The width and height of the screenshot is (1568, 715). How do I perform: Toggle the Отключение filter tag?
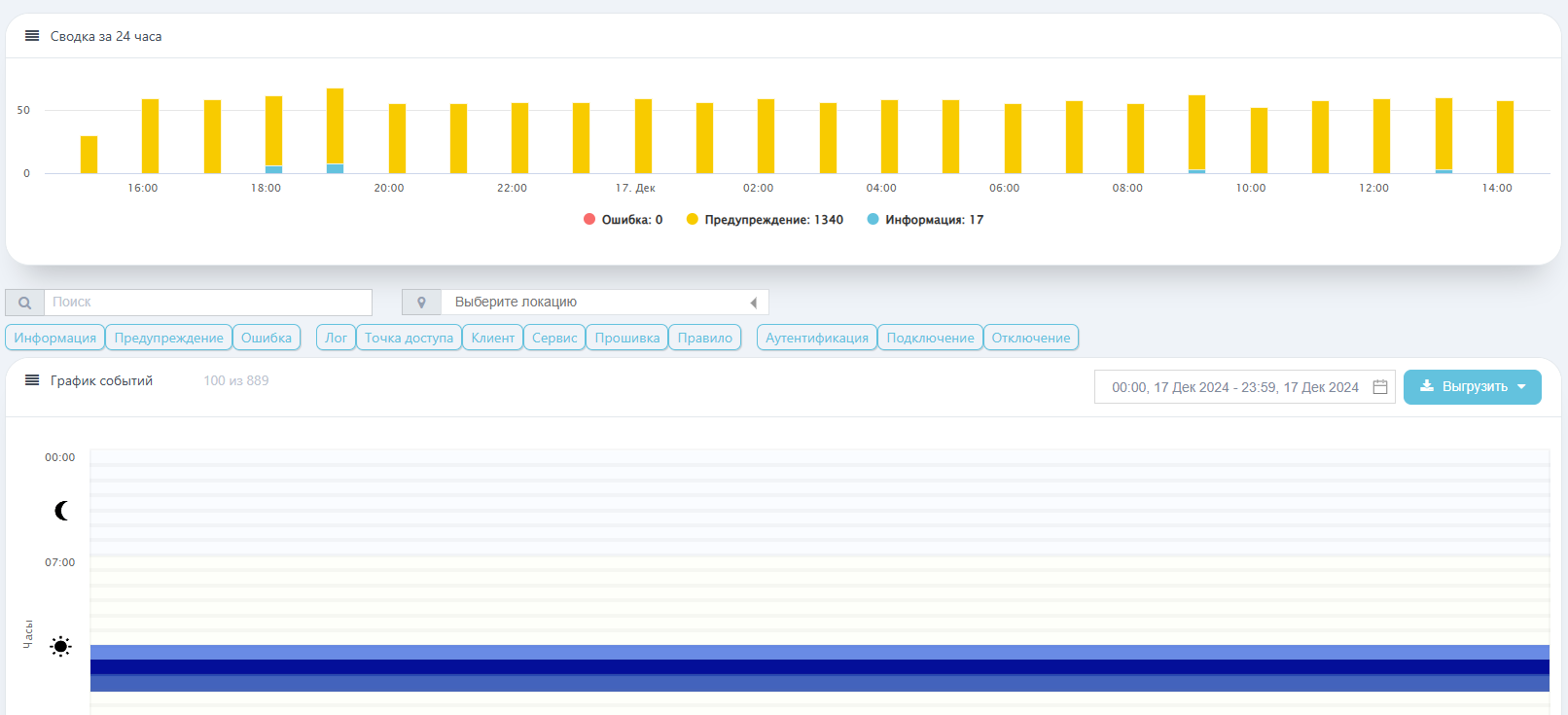point(1031,338)
